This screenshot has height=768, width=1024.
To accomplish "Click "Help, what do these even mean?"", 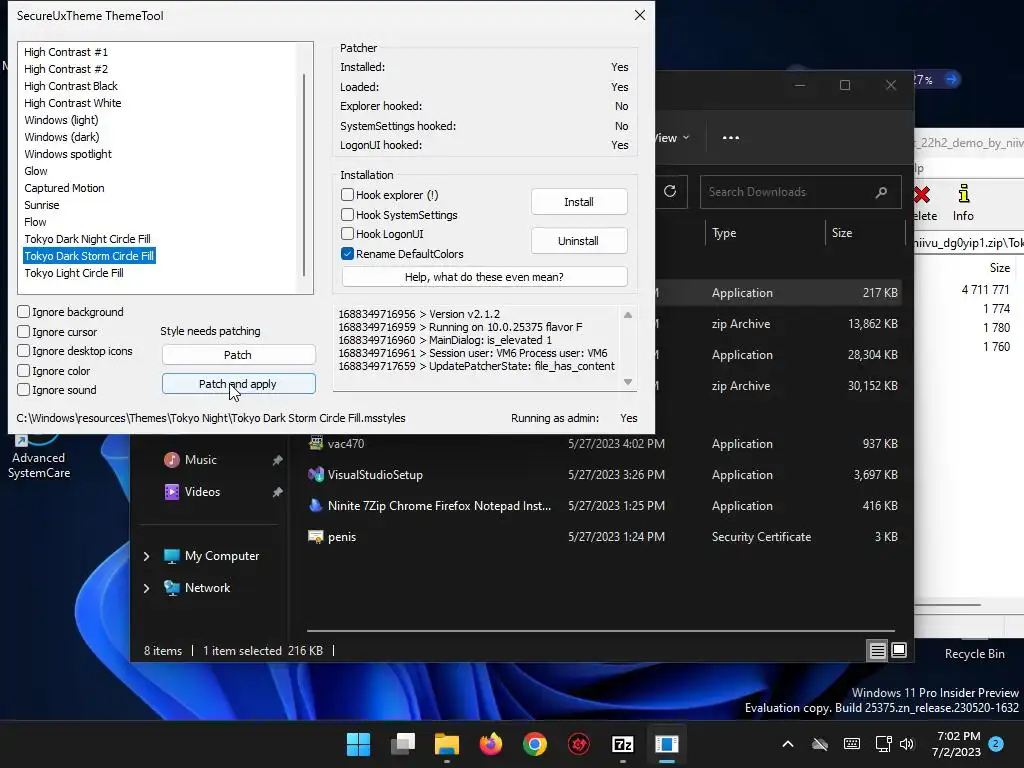I will 484,277.
